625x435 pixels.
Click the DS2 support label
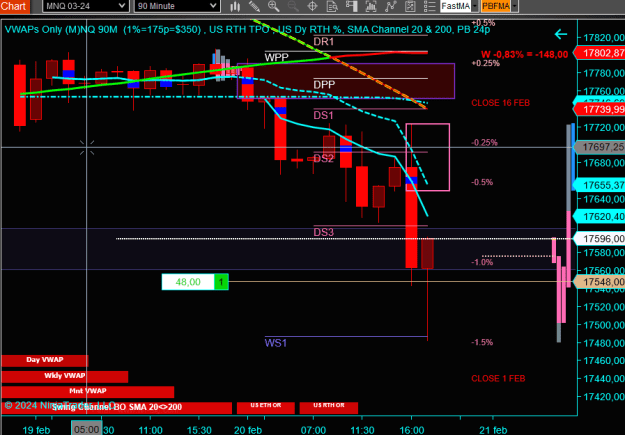pos(323,159)
